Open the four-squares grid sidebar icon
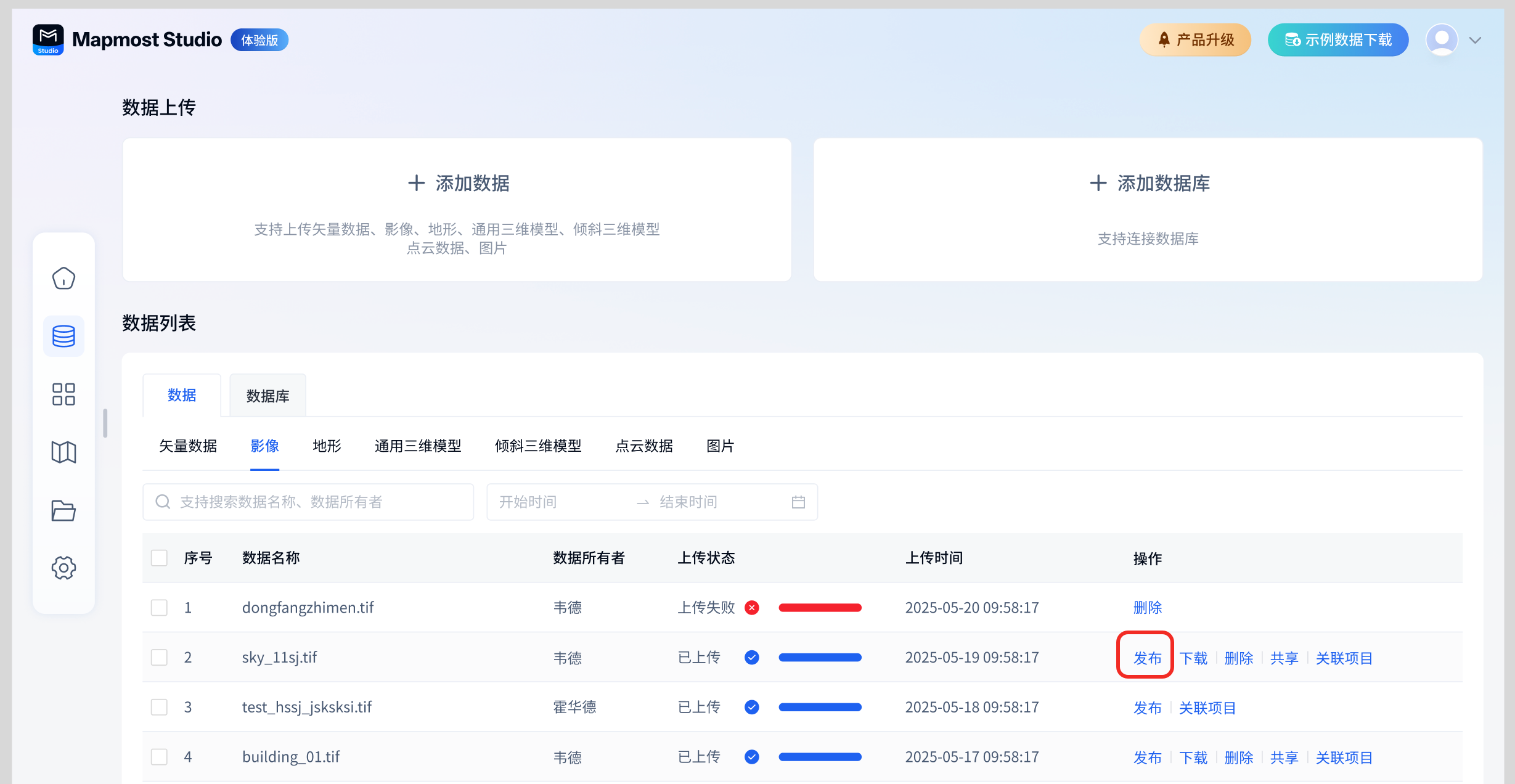 63,394
